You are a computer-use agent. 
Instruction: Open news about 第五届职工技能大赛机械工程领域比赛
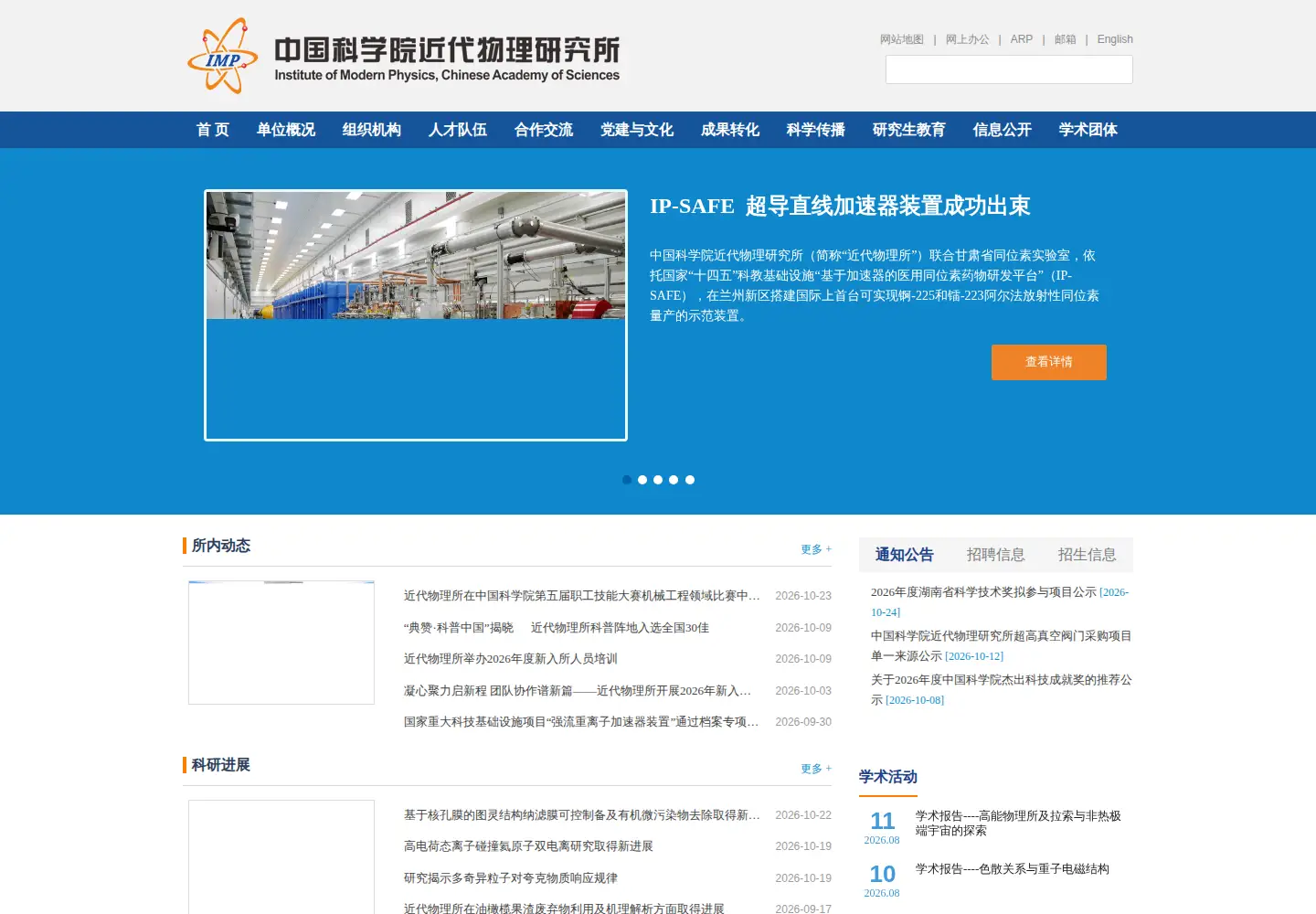coord(582,596)
